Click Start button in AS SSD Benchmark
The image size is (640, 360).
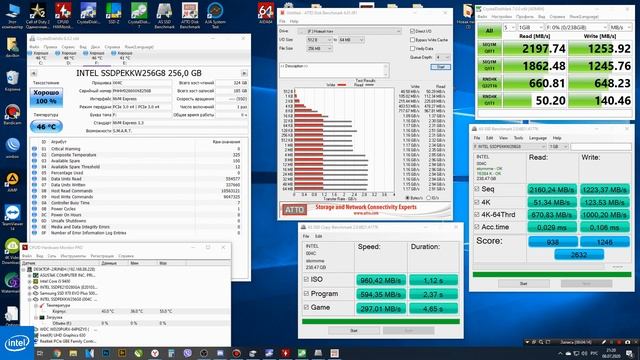[x=523, y=283]
